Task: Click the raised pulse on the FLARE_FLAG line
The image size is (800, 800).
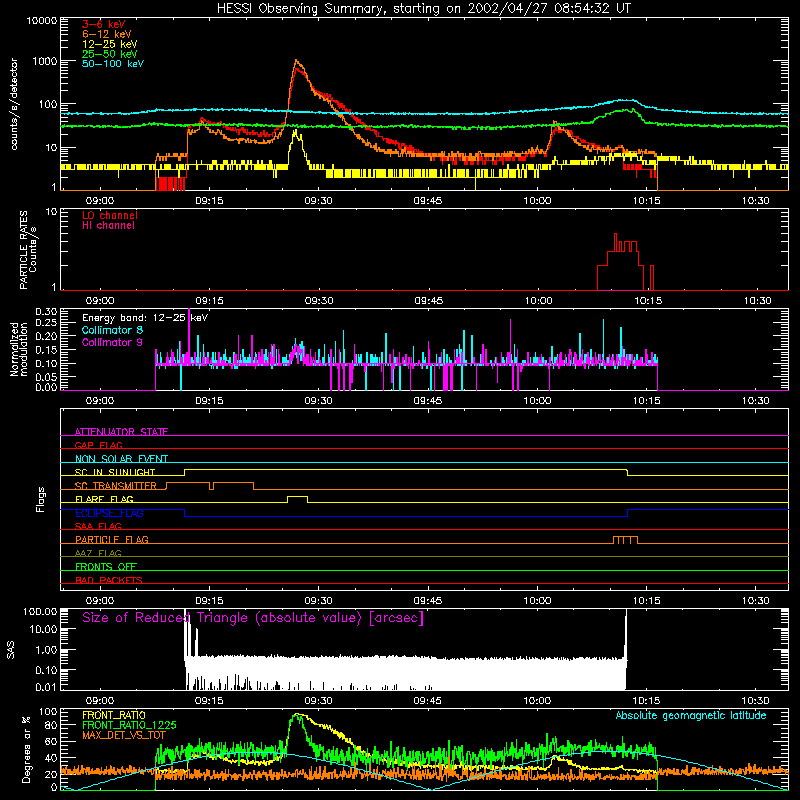Action: tap(297, 499)
